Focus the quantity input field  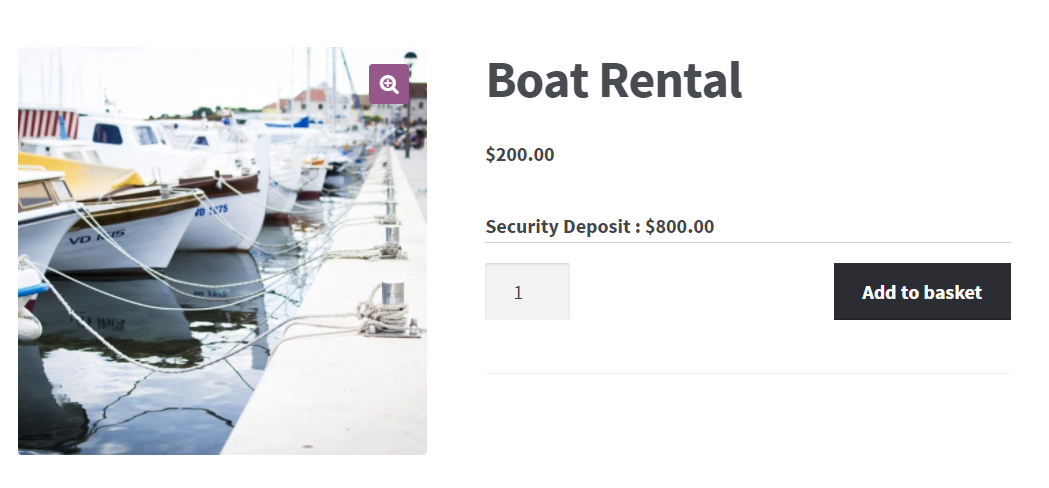(x=527, y=292)
